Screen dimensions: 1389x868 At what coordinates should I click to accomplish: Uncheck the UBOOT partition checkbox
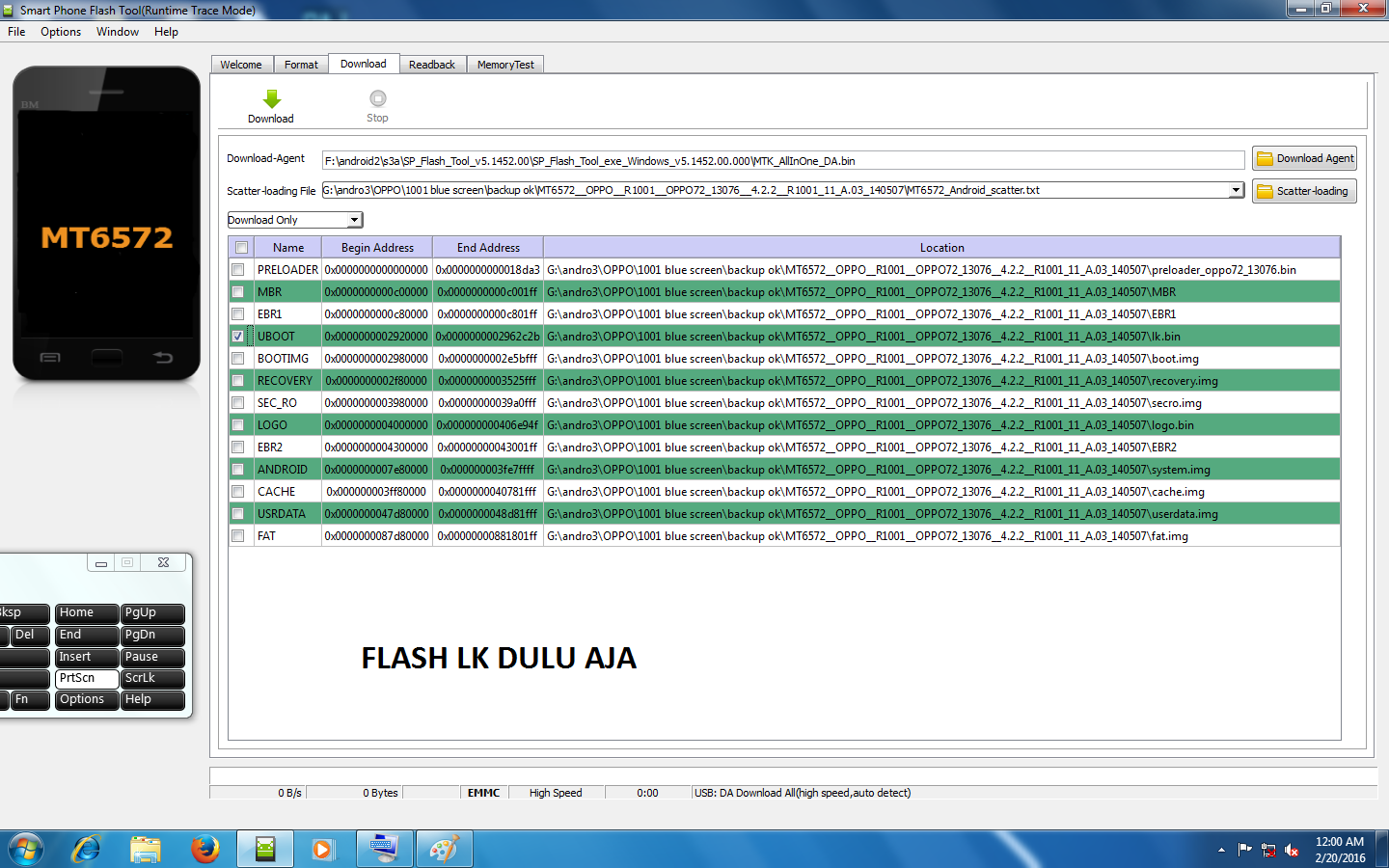[237, 336]
